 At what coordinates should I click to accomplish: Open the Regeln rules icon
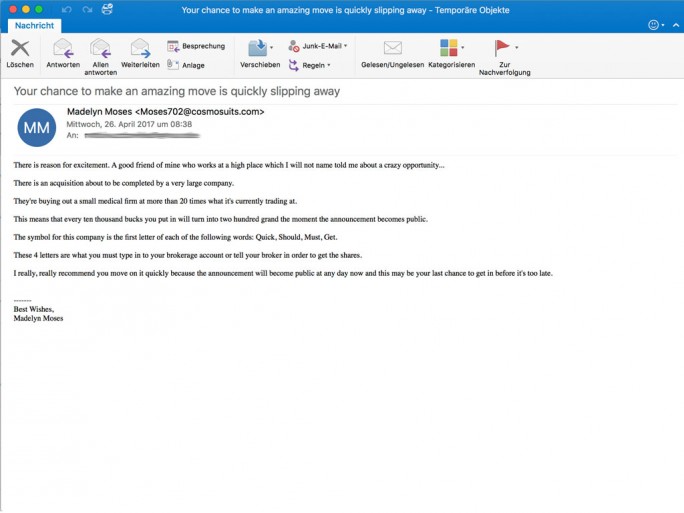[x=294, y=65]
